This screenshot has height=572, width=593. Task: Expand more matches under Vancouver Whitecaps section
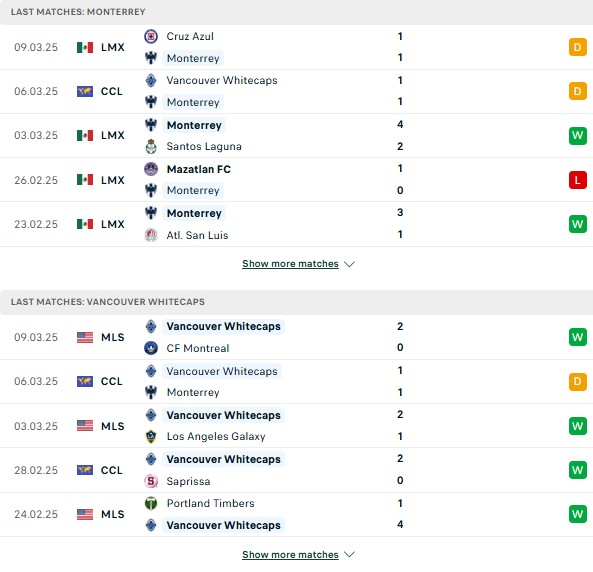pos(290,555)
